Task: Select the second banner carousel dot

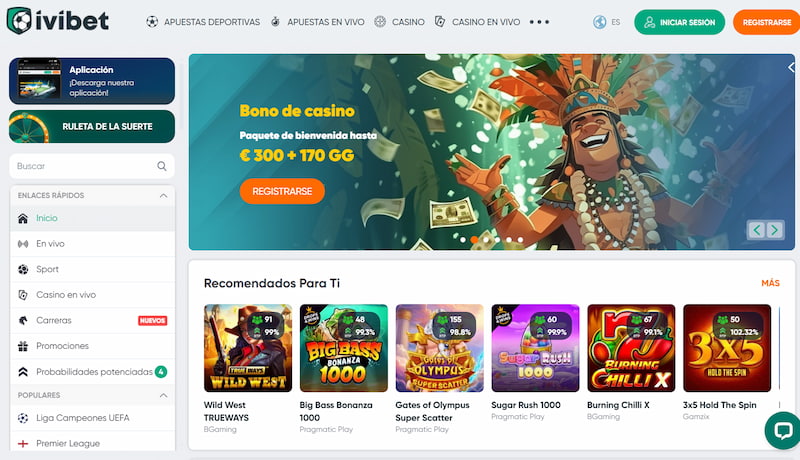Action: 474,240
